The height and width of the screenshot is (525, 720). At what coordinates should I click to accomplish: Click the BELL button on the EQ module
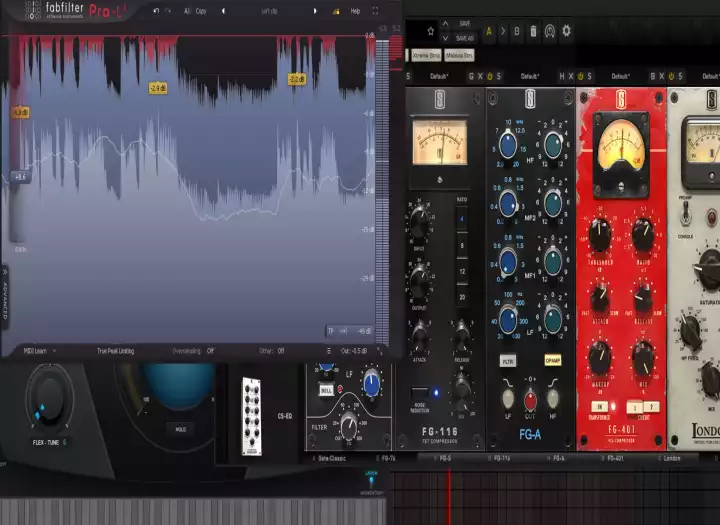(x=326, y=390)
